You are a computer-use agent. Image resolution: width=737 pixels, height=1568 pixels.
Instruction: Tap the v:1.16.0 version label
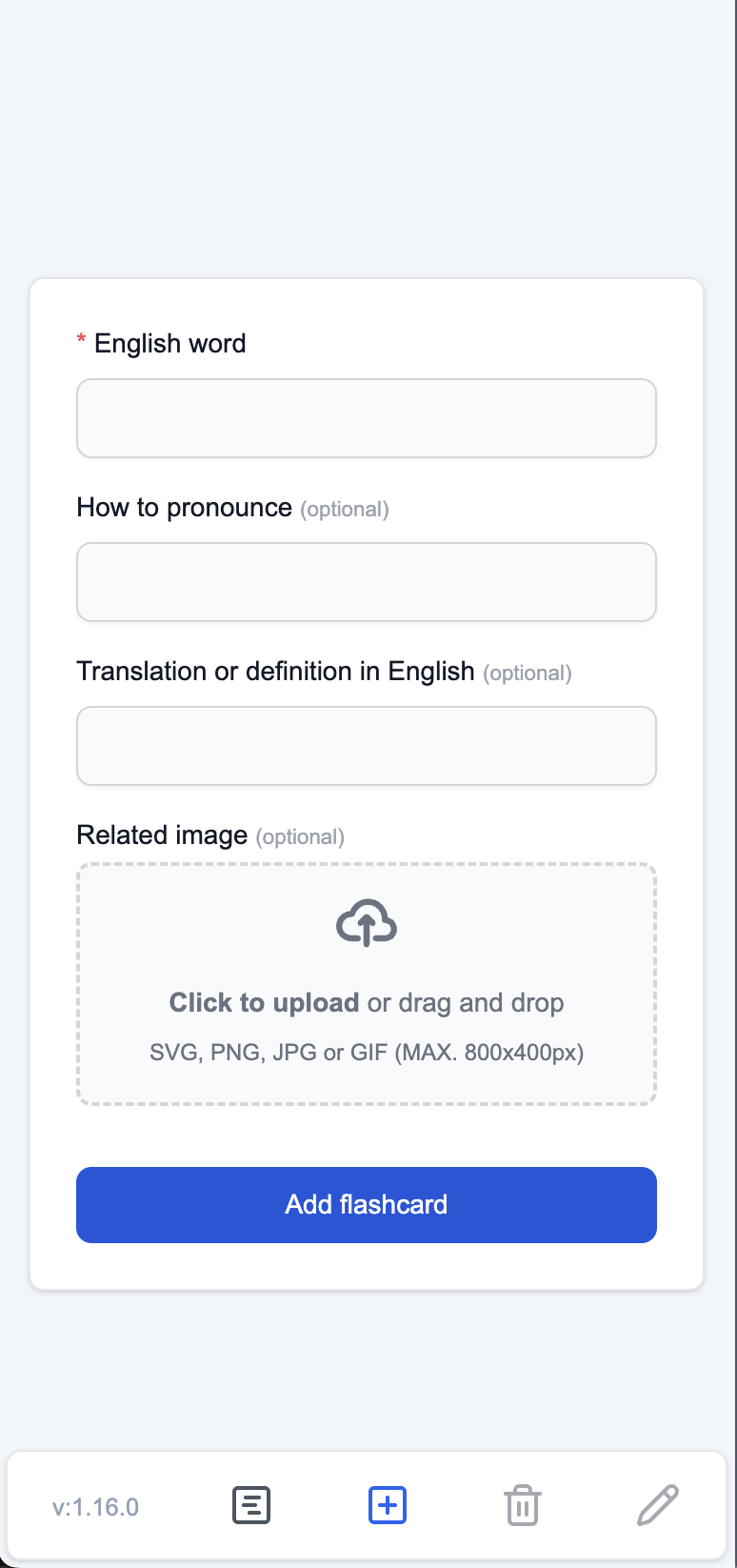(x=95, y=1505)
